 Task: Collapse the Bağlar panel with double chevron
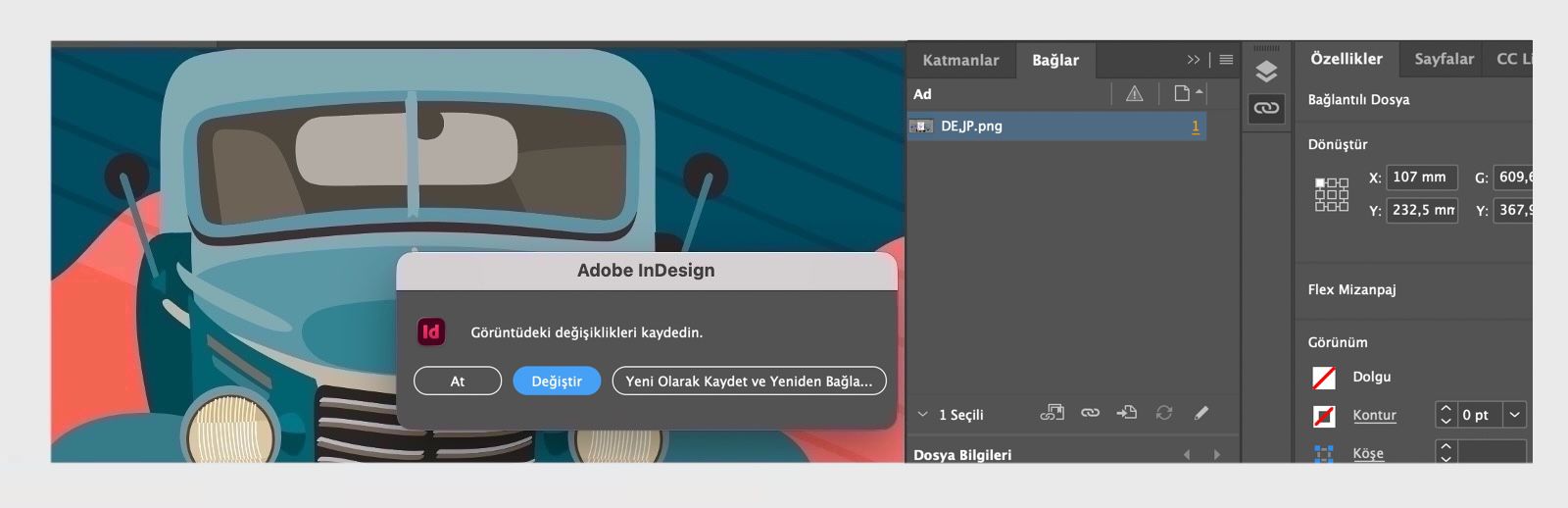(1193, 60)
